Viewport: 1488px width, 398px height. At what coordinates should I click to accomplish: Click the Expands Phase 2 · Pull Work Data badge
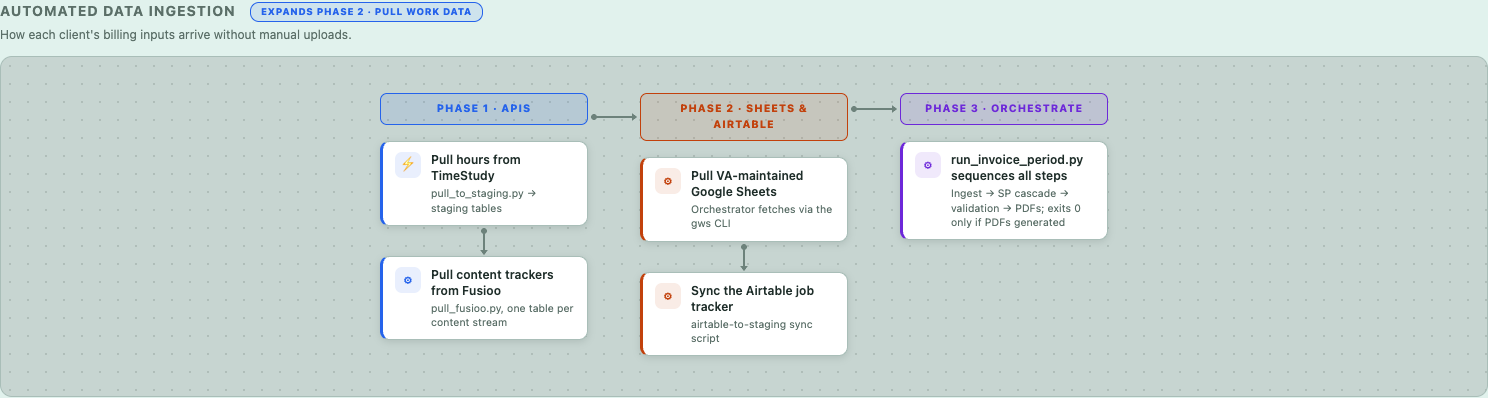tap(366, 12)
